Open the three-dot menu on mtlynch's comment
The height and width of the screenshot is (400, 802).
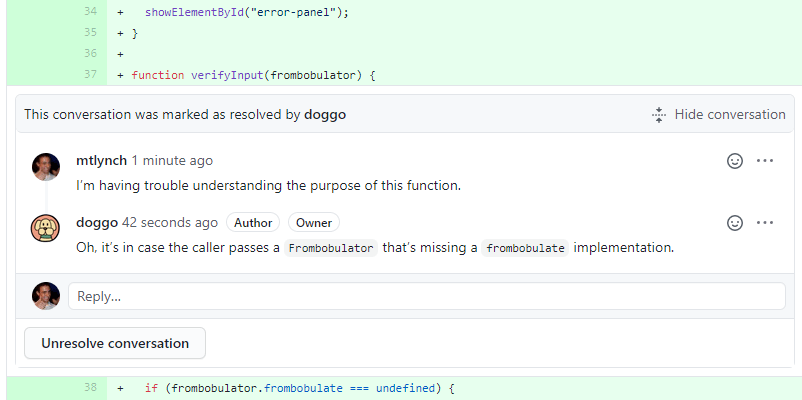(765, 161)
